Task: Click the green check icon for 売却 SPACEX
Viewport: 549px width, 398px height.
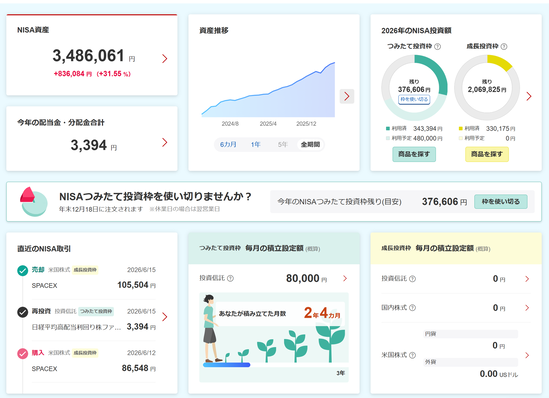Action: point(23,271)
